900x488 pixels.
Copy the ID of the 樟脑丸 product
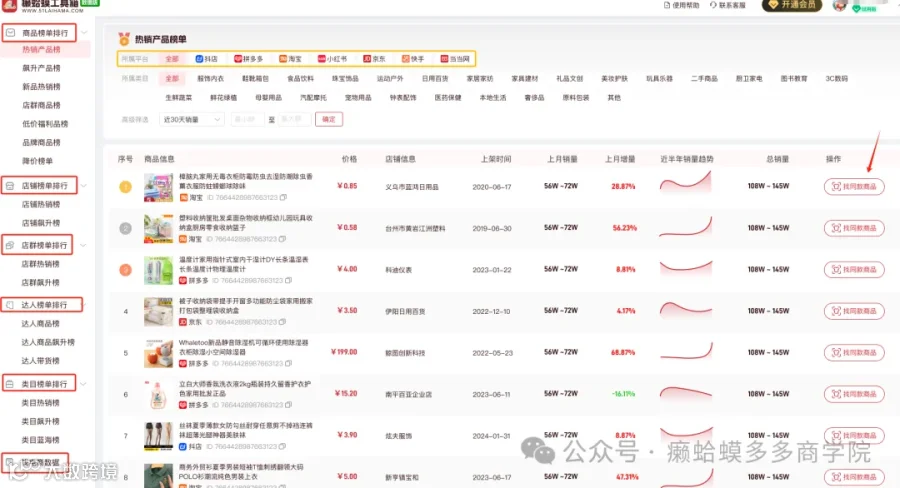coord(284,197)
